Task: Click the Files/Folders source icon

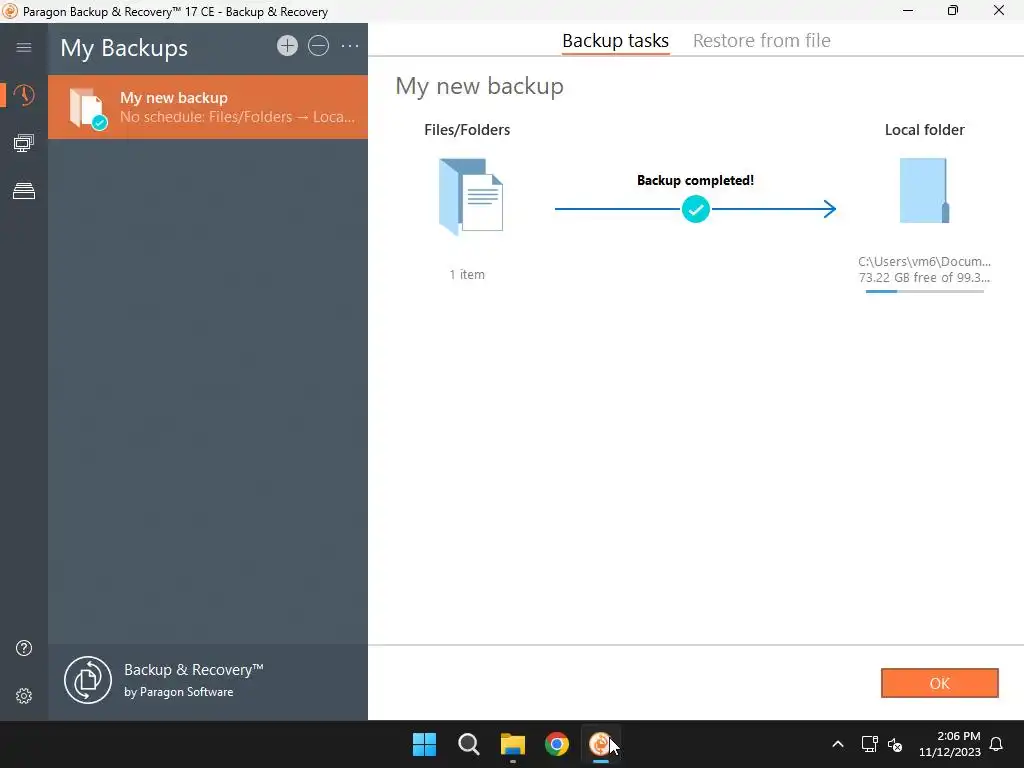Action: tap(470, 197)
